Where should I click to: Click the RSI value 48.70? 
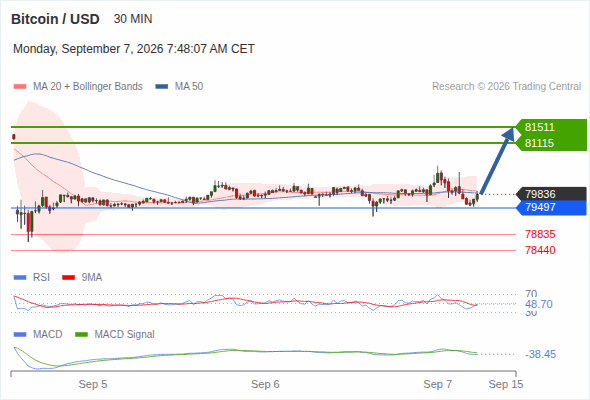pyautogui.click(x=539, y=304)
